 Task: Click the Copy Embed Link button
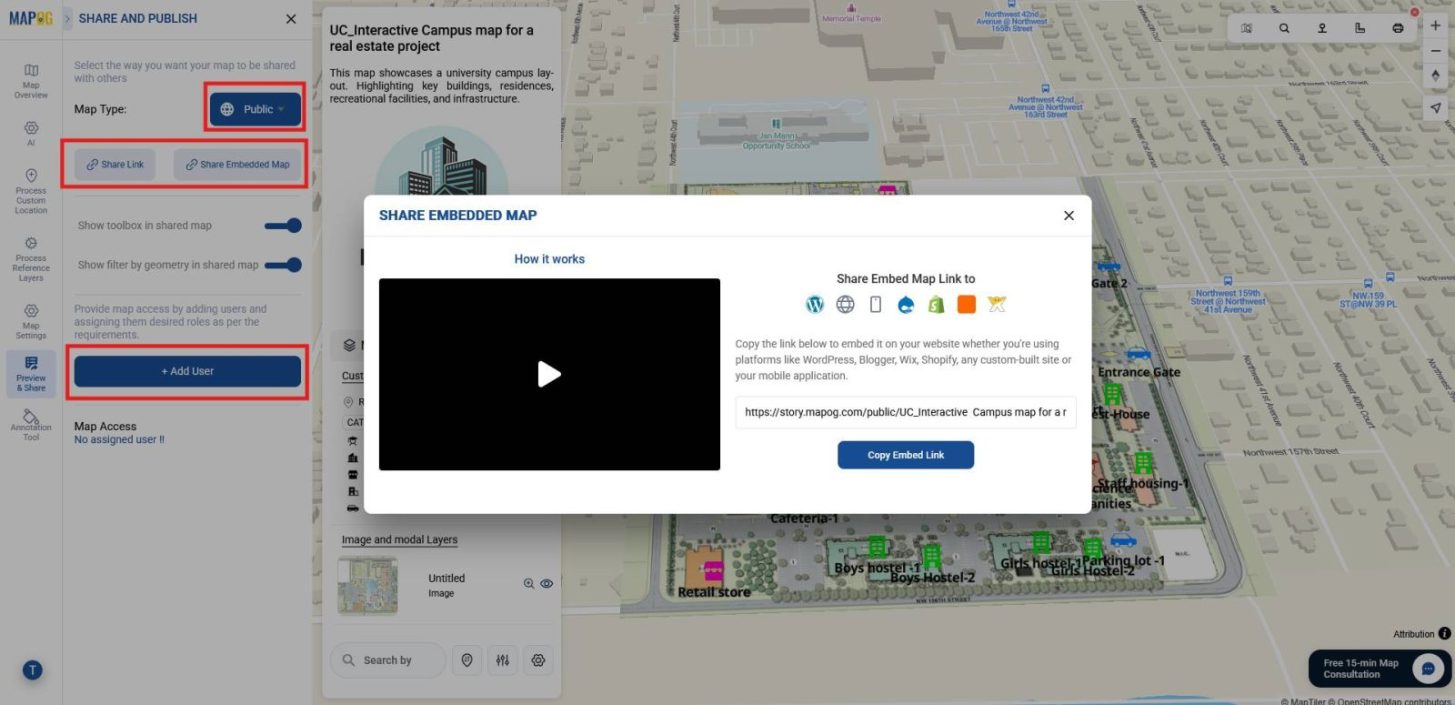tap(905, 455)
